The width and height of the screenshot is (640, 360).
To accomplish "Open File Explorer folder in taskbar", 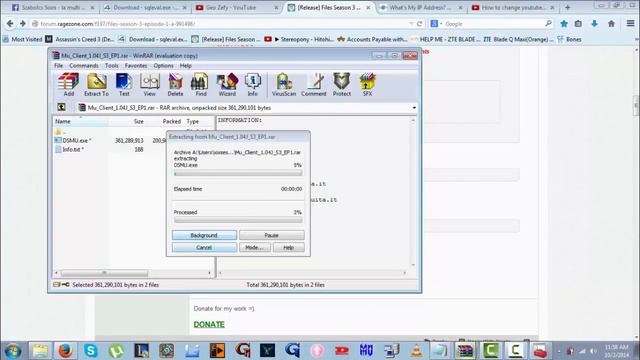I will pyautogui.click(x=40, y=351).
